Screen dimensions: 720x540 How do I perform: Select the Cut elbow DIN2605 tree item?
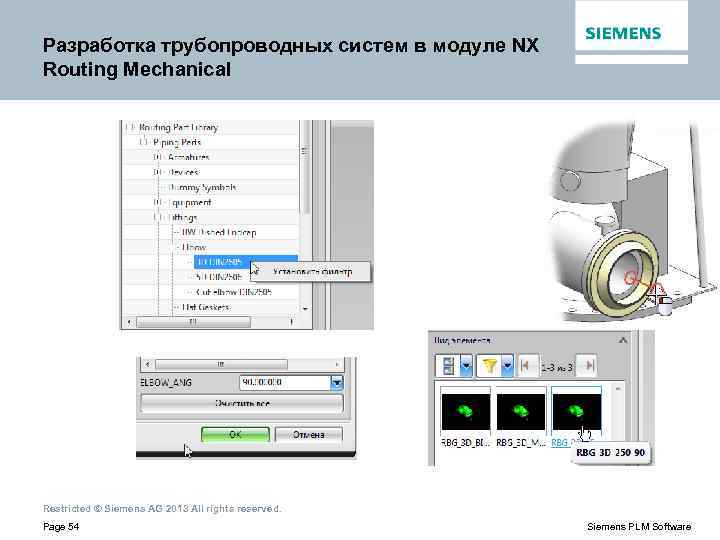click(x=234, y=292)
